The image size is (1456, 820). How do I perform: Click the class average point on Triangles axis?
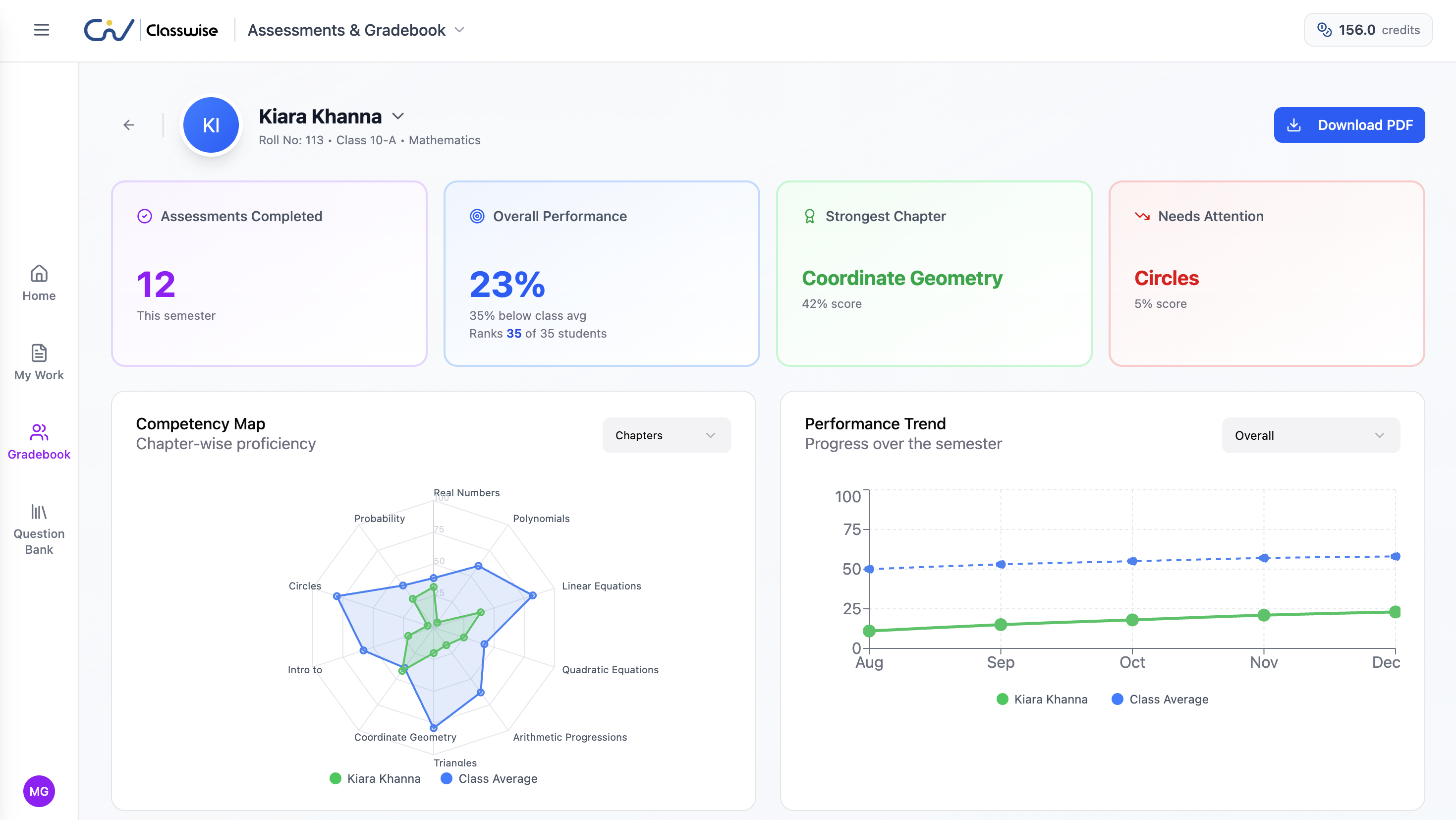pos(434,728)
